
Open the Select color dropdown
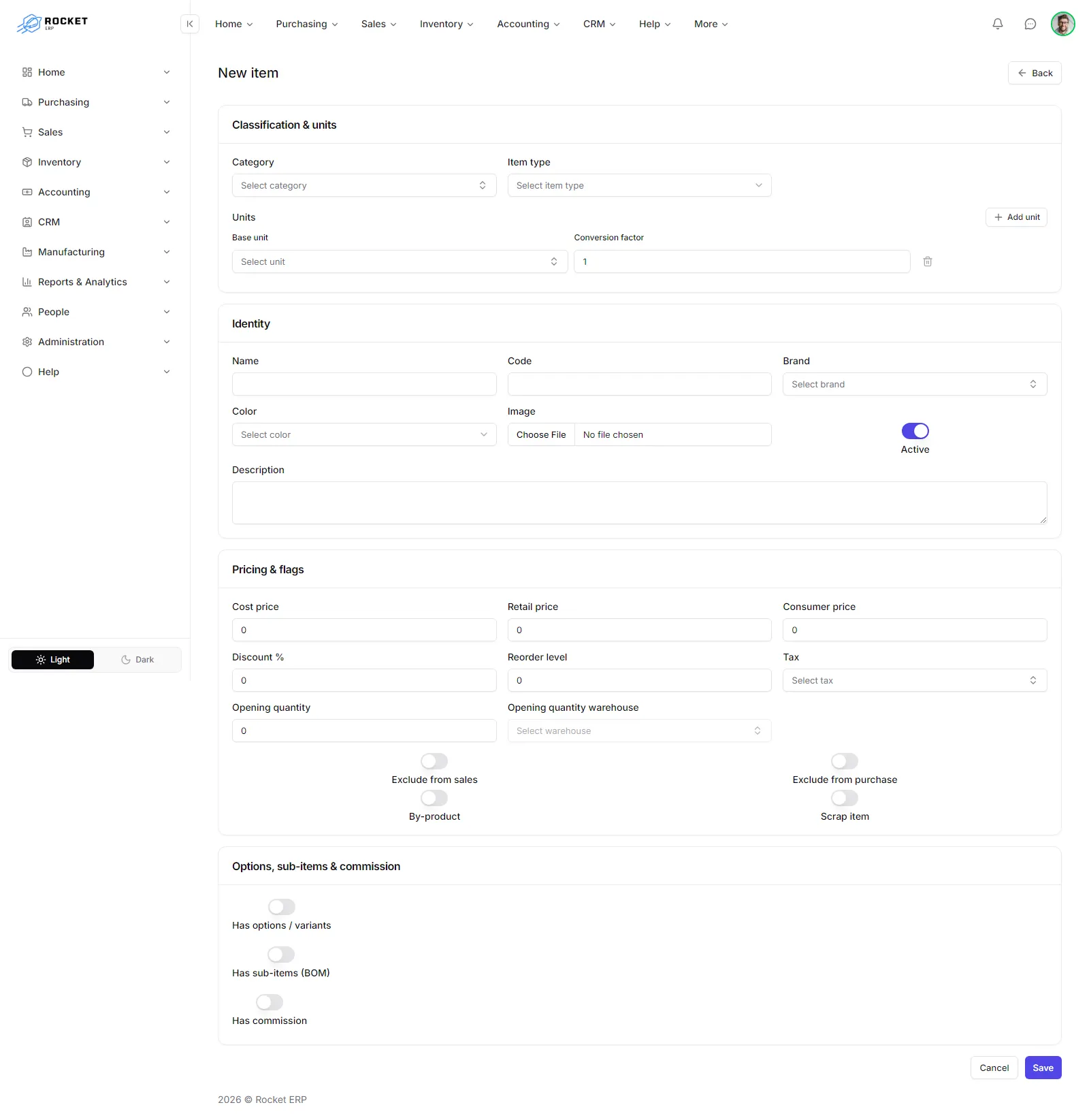[x=364, y=434]
